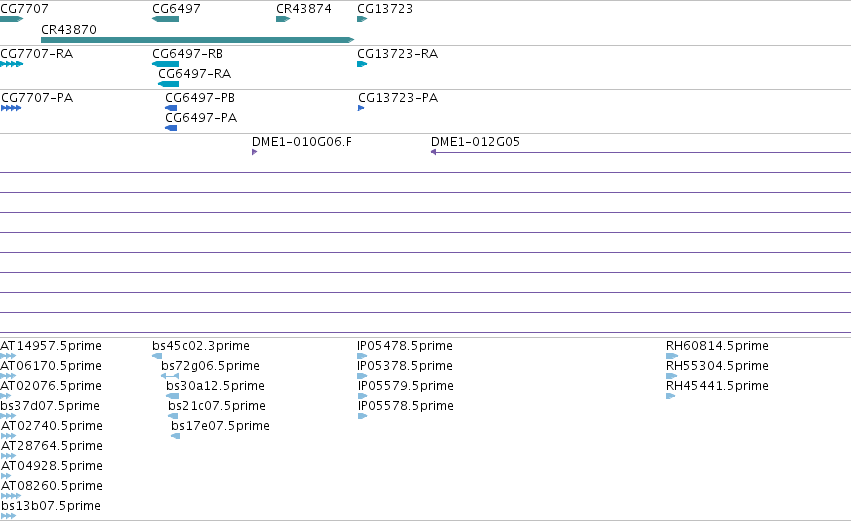Select the IP05478.5prime EST arrow

pos(362,356)
